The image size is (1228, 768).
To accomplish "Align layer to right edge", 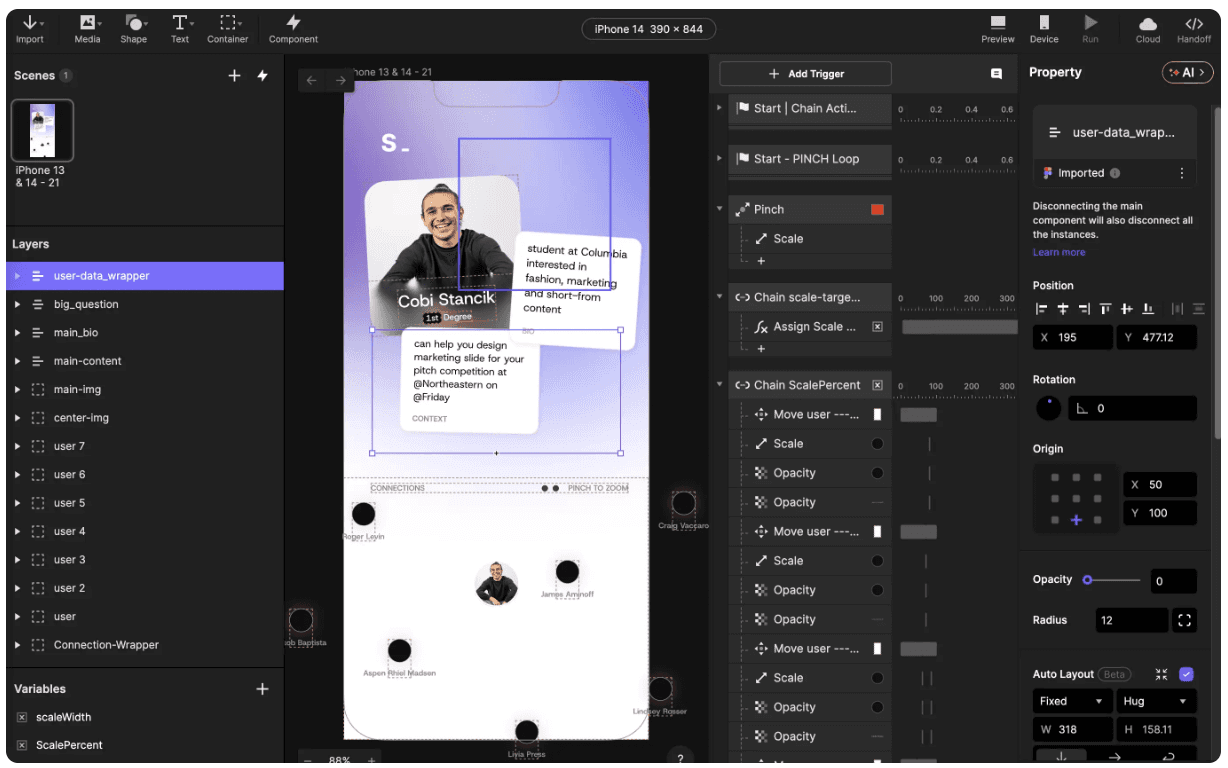I will tap(1084, 309).
